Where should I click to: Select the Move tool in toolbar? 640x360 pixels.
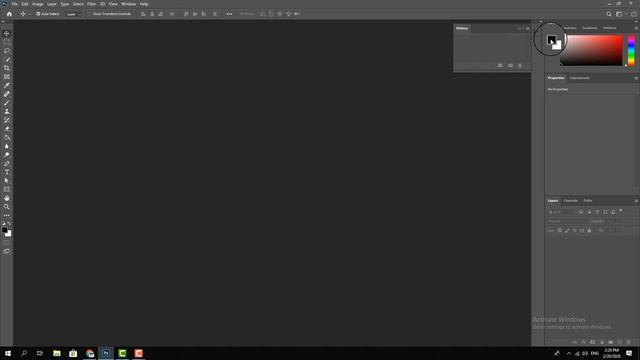7,33
